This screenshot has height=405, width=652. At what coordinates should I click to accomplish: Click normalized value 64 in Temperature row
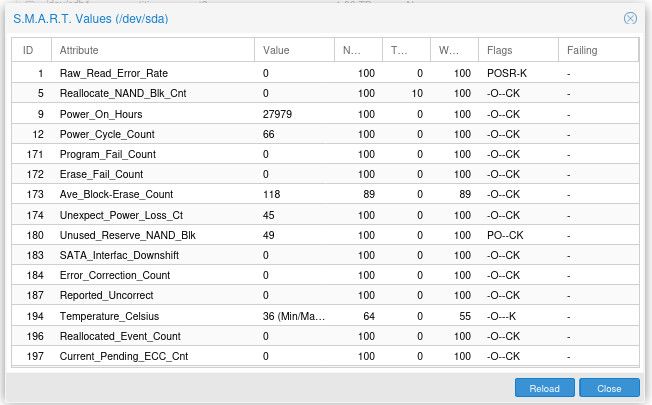click(x=369, y=316)
